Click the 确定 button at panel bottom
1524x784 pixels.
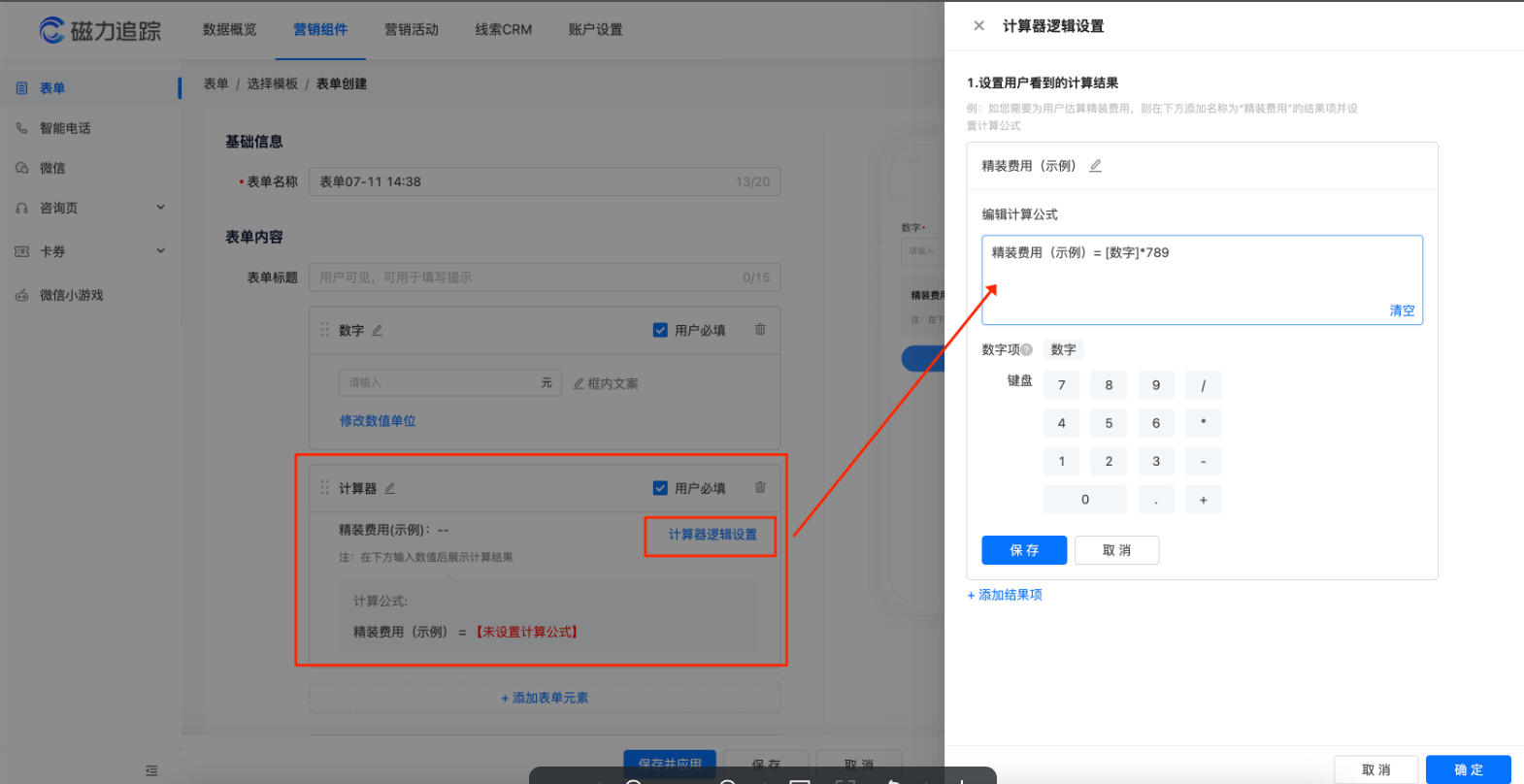1469,769
